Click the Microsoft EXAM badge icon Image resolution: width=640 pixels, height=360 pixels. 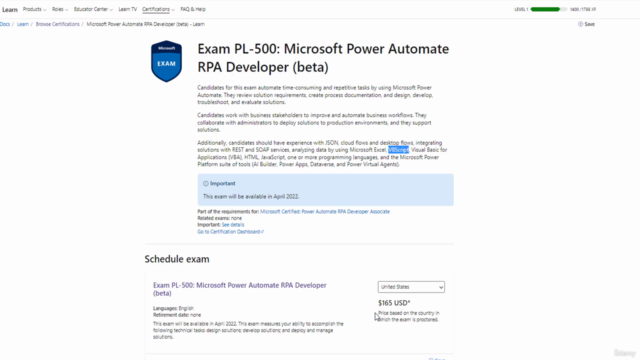(167, 61)
